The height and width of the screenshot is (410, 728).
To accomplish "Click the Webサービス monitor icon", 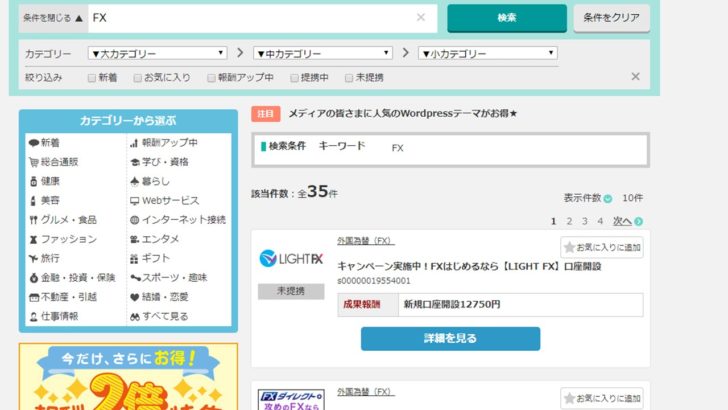I will click(x=135, y=201).
